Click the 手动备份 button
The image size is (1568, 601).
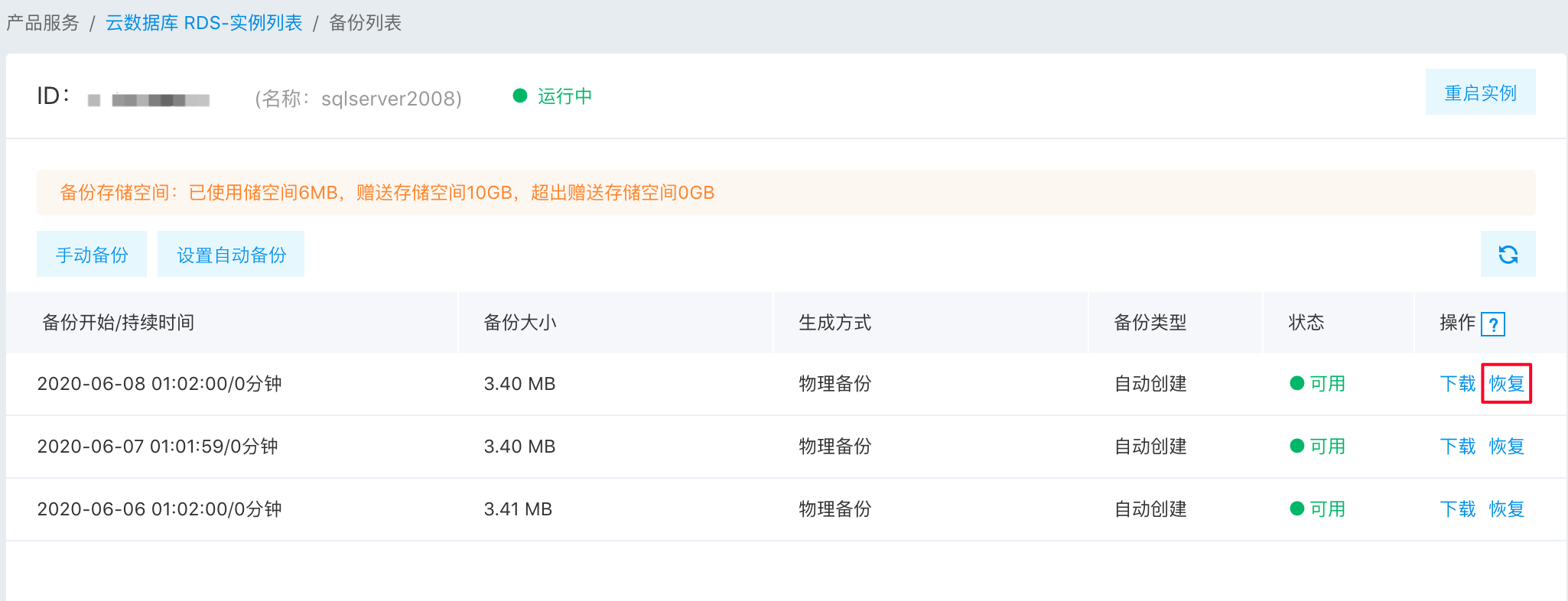pos(92,254)
